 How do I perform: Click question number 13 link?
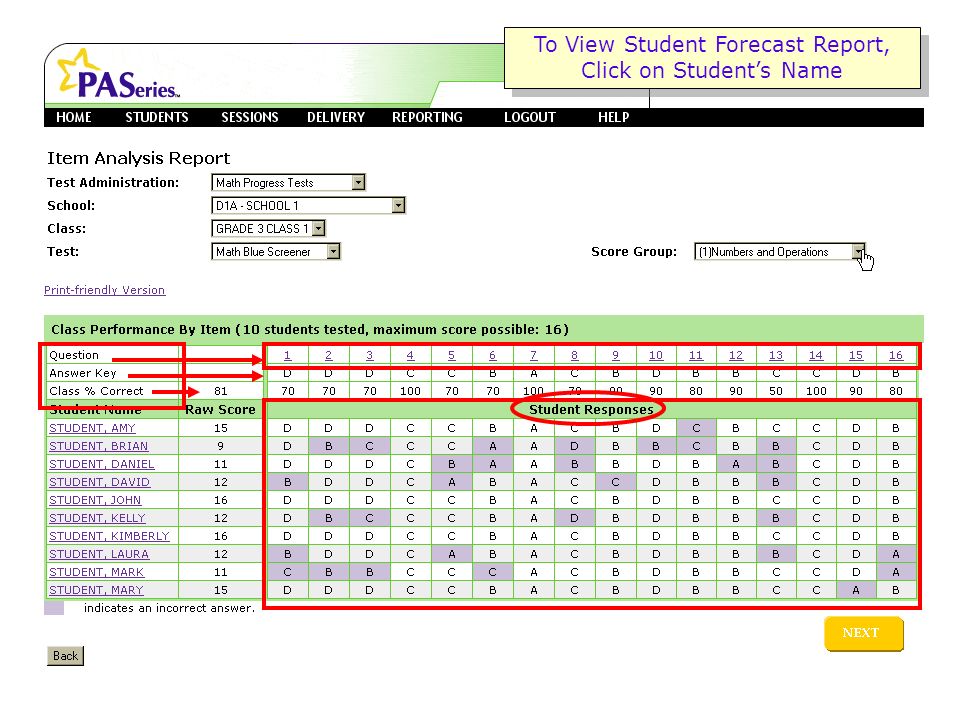click(x=776, y=355)
